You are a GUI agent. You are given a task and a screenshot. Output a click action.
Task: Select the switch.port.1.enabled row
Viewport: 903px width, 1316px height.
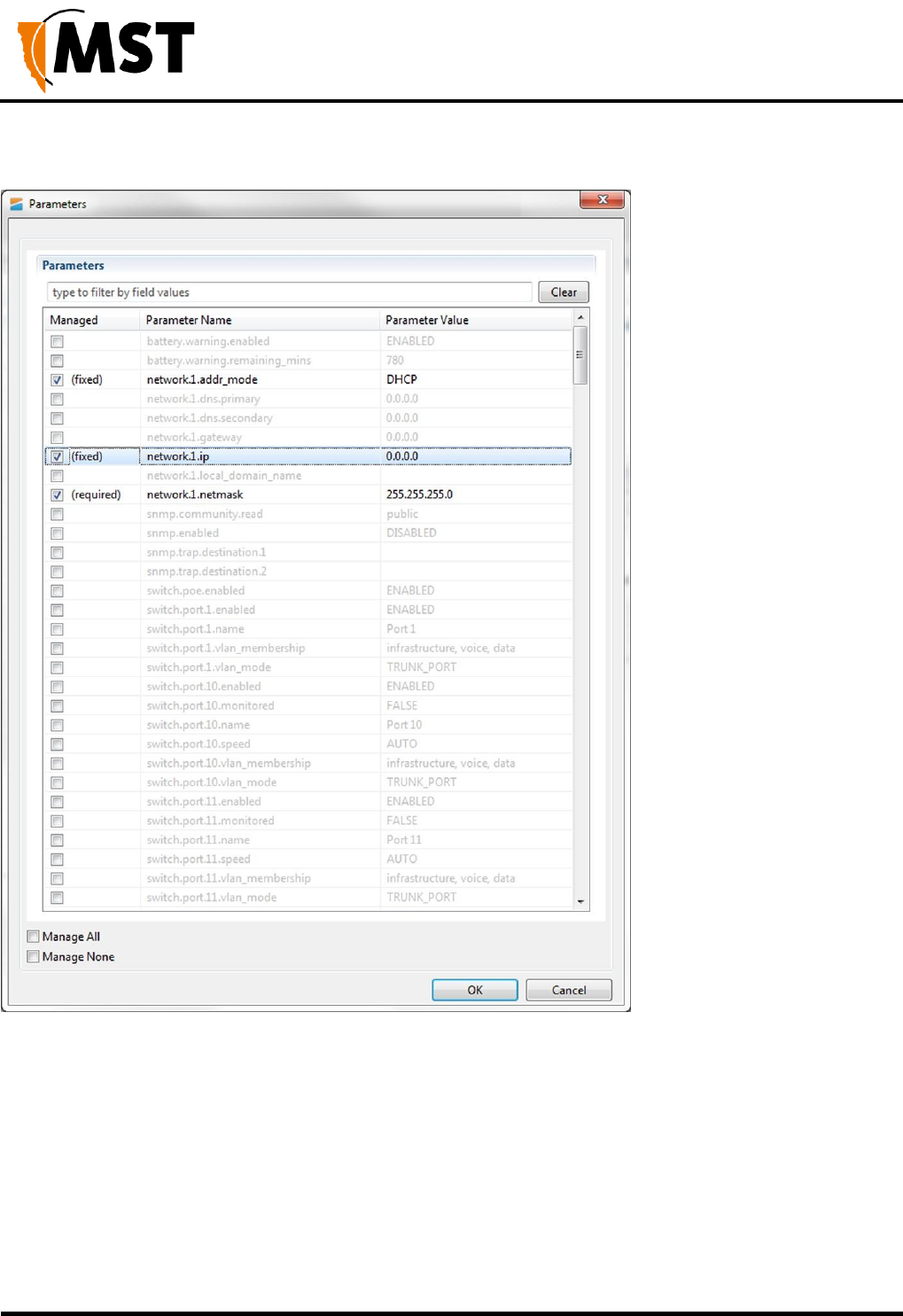[x=307, y=610]
